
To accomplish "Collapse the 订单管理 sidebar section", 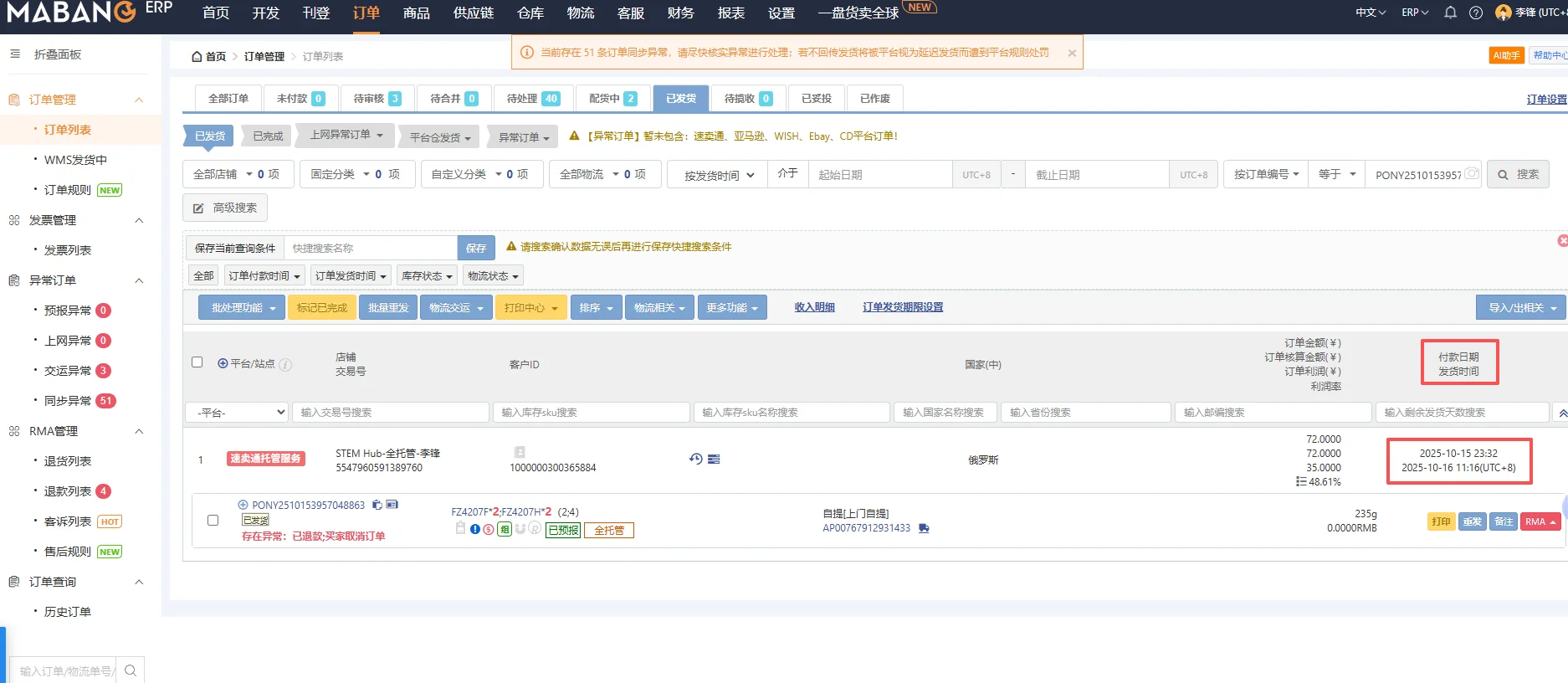I will (139, 100).
